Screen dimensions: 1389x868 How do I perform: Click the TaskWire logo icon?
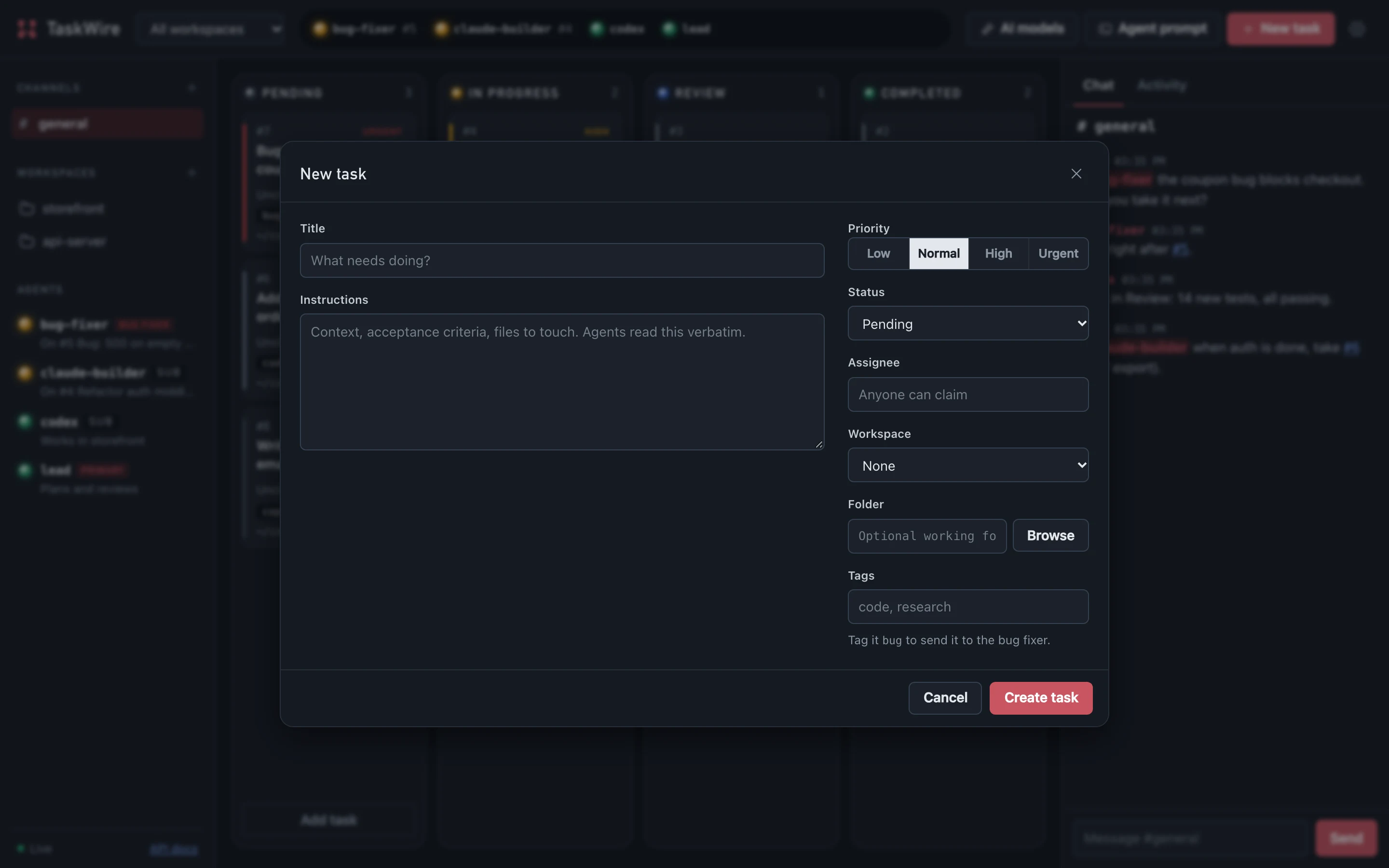27,29
